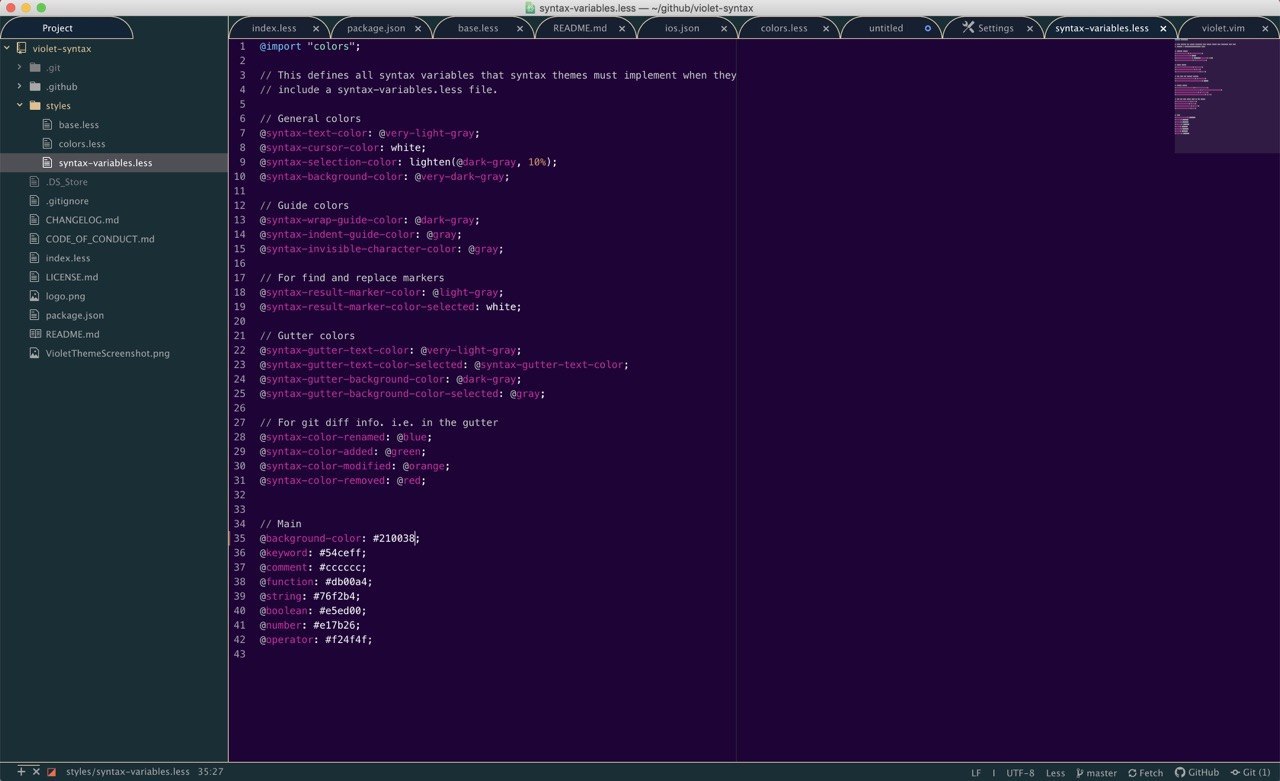Open the GitHub panel from status bar
Screen dimensions: 1280x781
click(1197, 772)
